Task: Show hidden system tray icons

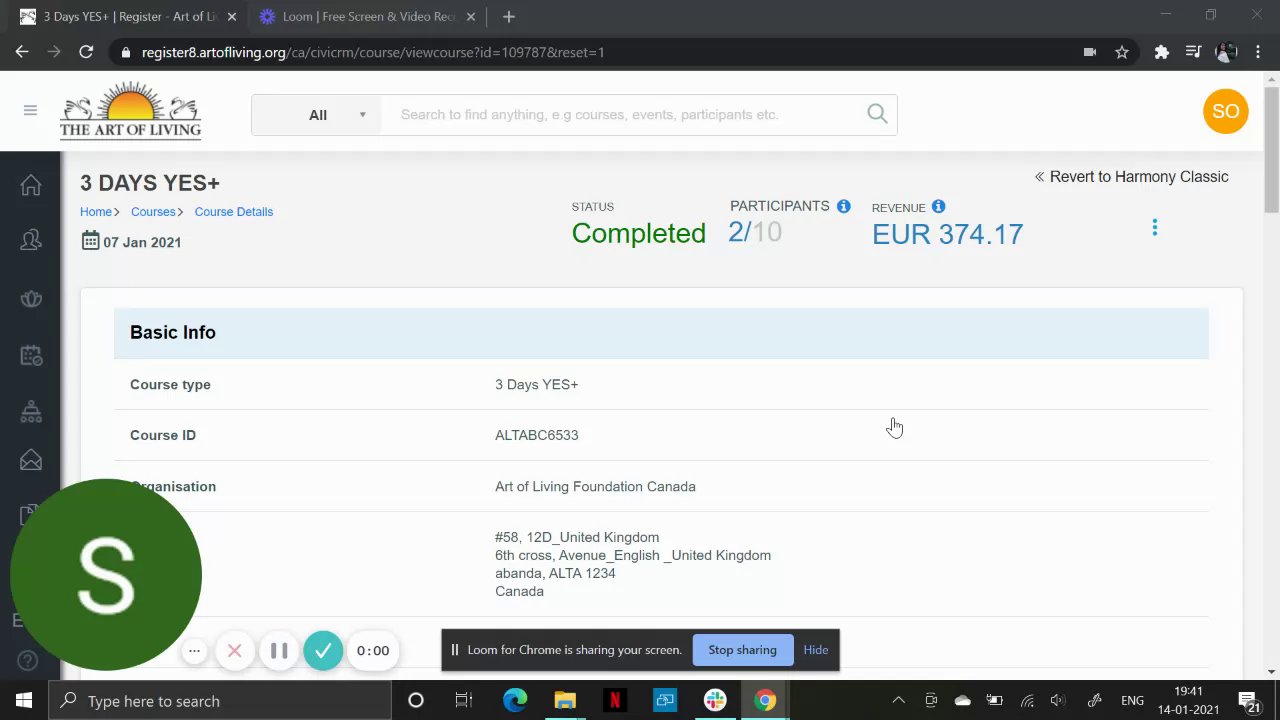Action: (898, 700)
